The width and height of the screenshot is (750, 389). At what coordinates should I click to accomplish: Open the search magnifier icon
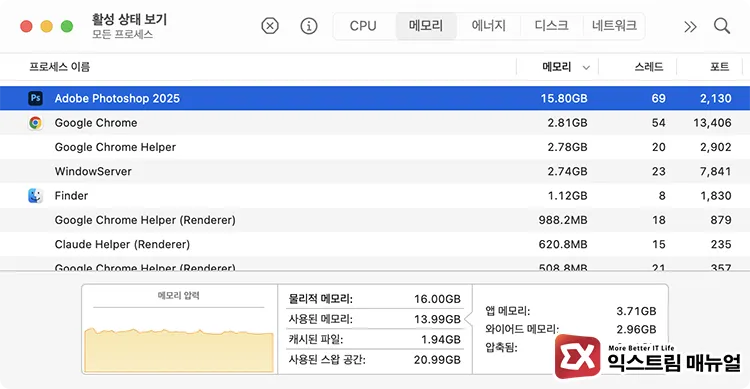pos(722,26)
